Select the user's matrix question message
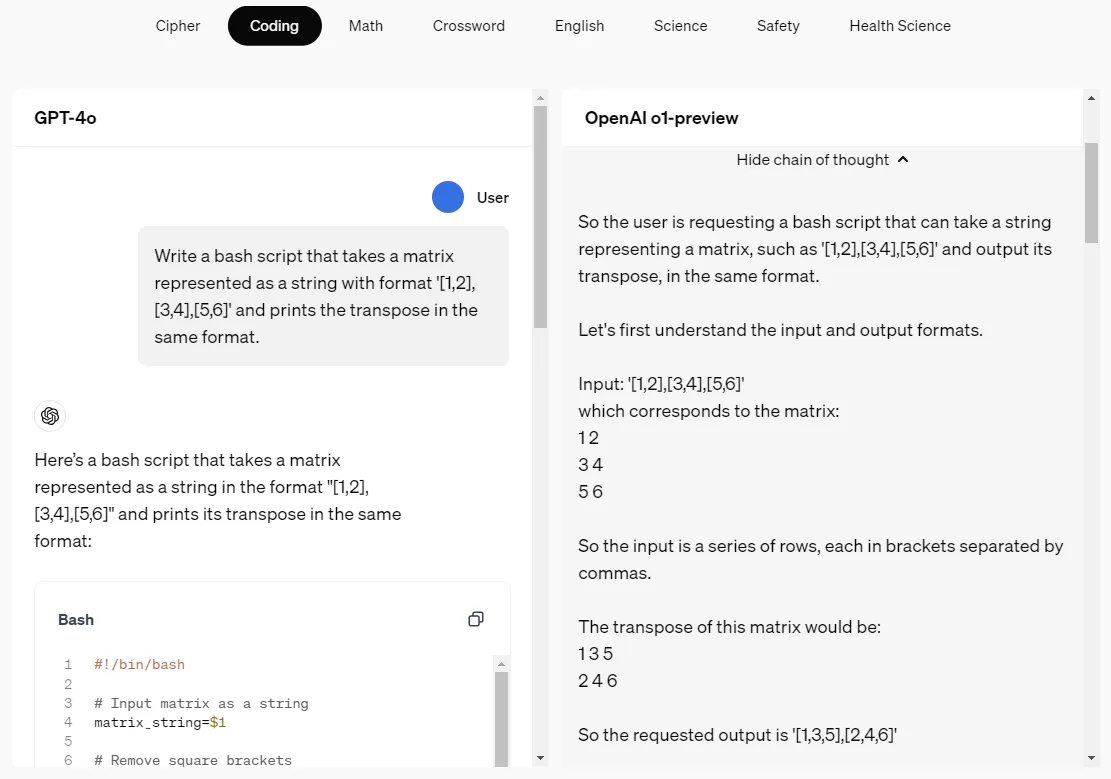This screenshot has height=779, width=1111. click(322, 296)
